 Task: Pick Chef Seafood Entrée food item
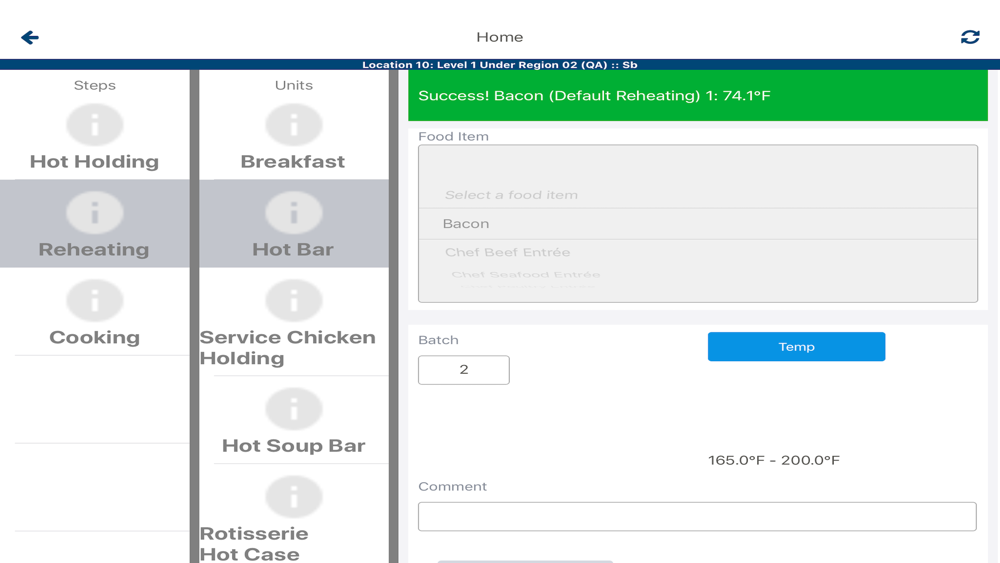(x=526, y=275)
